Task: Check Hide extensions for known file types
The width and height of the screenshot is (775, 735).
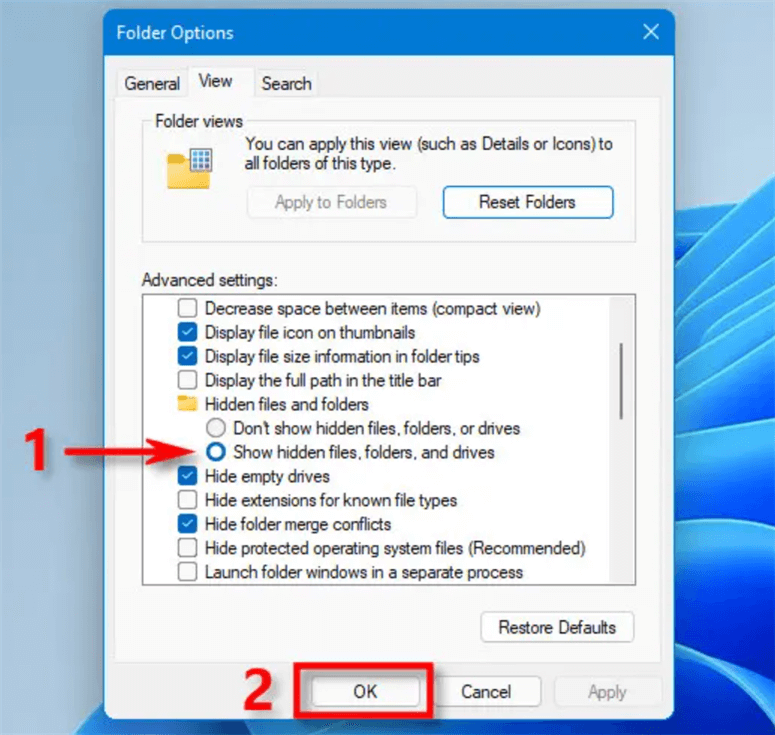Action: [187, 499]
